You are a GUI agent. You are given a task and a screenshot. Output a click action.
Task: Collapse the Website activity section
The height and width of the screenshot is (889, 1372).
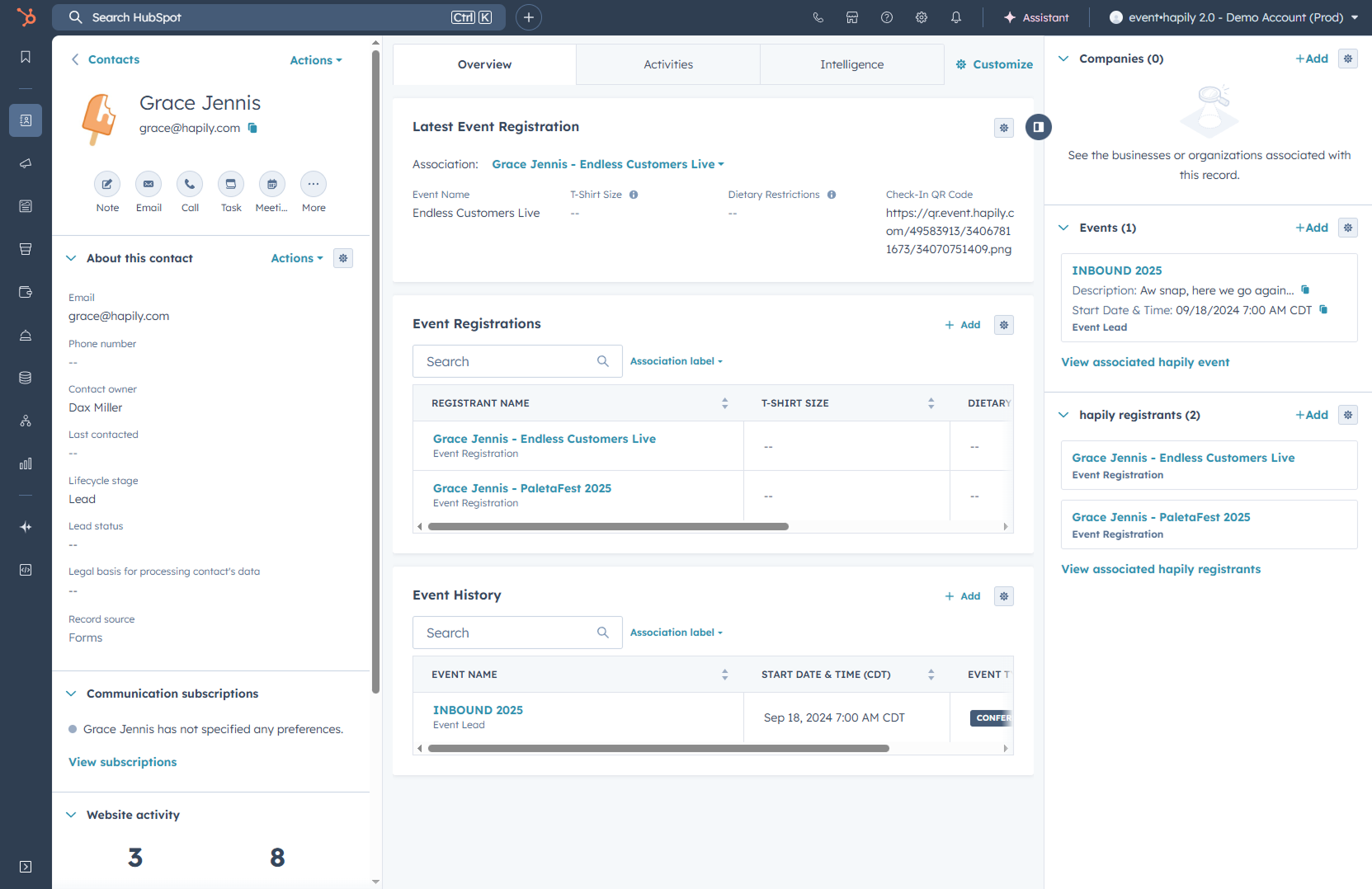tap(71, 815)
